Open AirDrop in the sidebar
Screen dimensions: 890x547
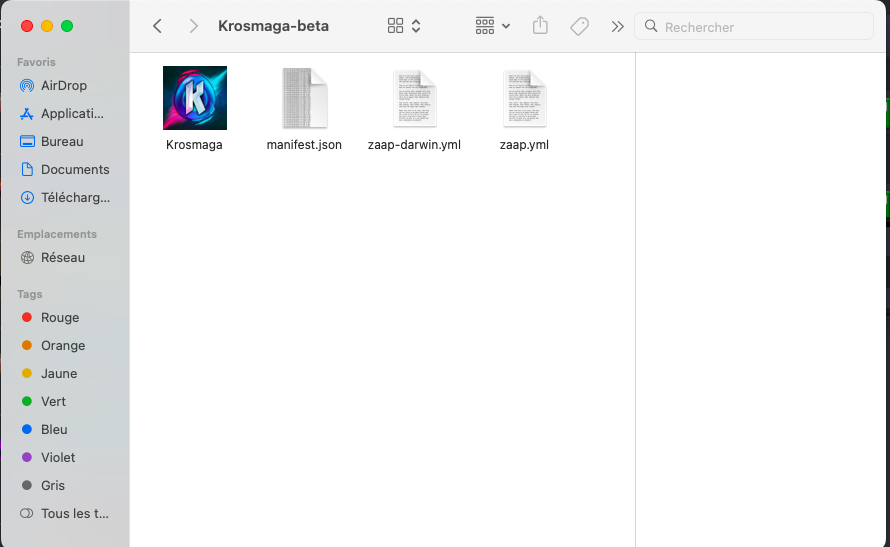tap(66, 86)
